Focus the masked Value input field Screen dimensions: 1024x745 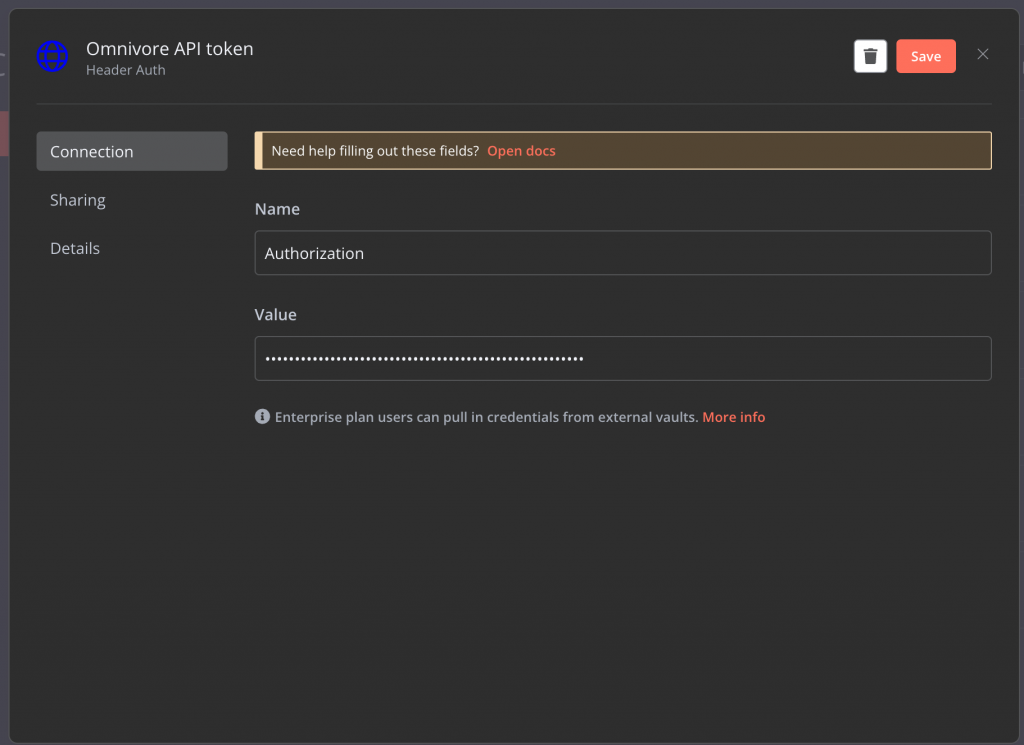tap(622, 358)
